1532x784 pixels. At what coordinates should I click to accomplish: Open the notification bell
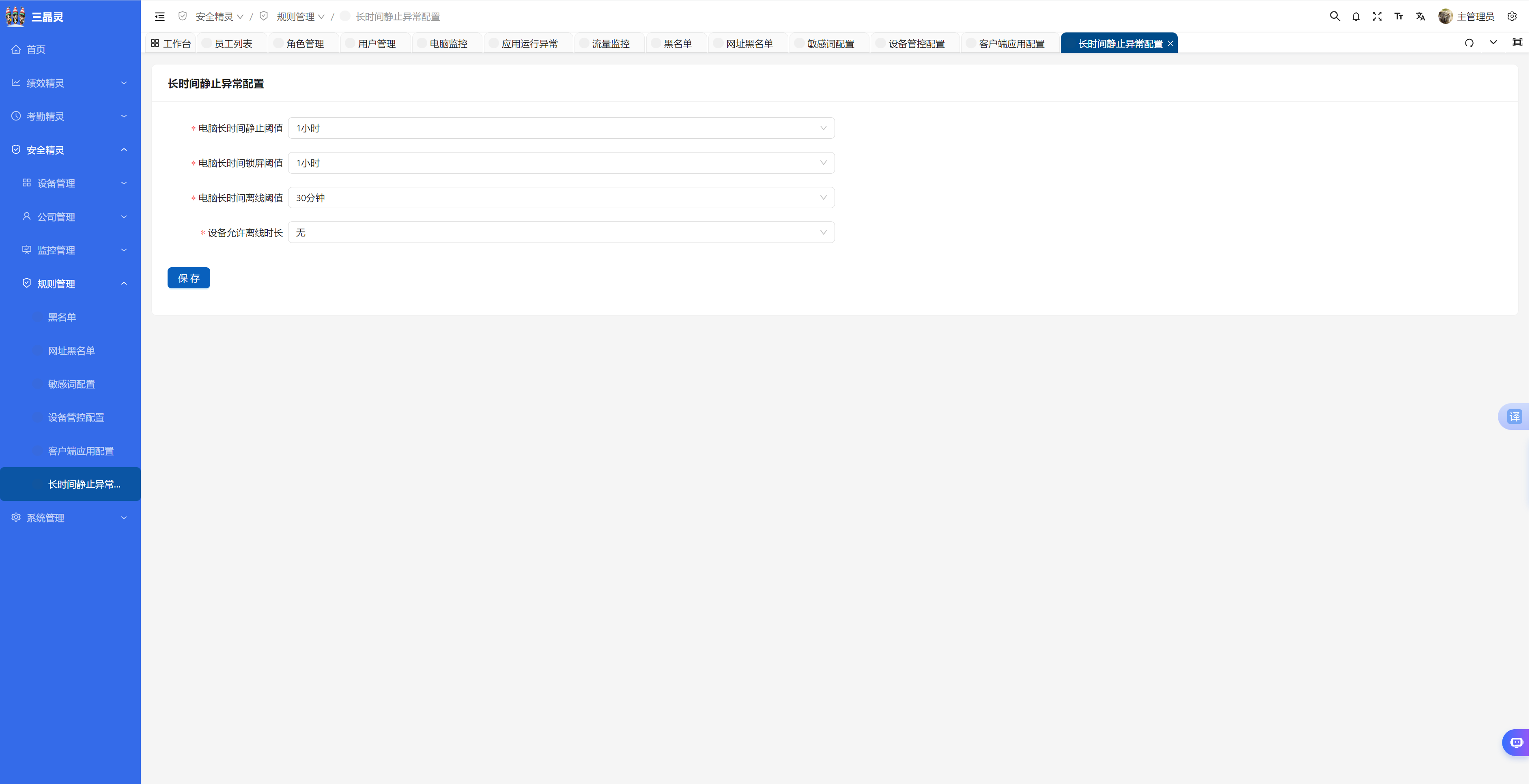coord(1356,17)
